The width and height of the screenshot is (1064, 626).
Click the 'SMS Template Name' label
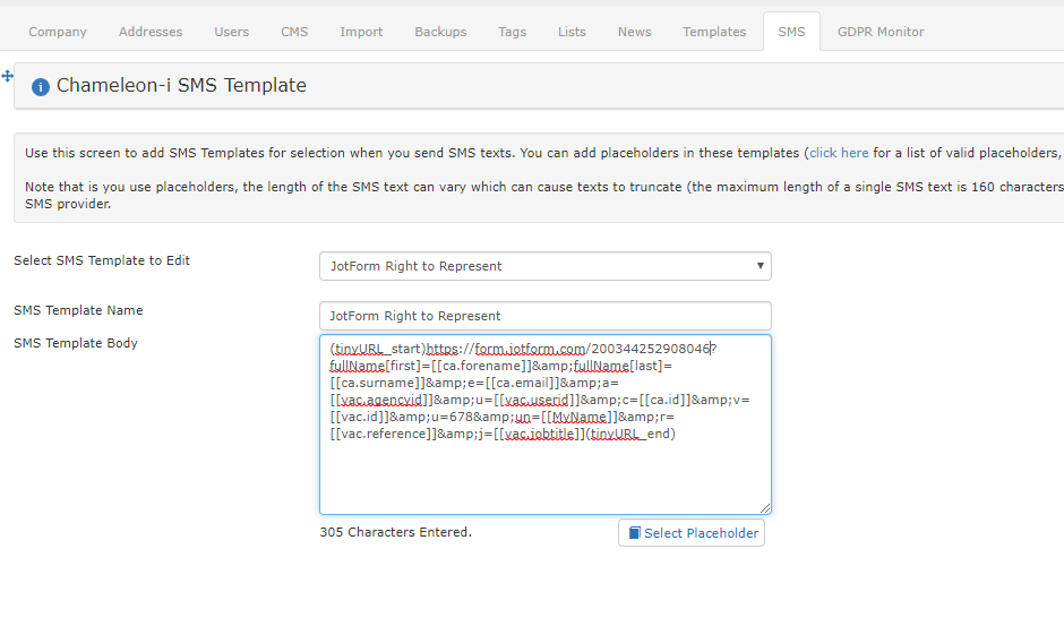click(x=78, y=310)
